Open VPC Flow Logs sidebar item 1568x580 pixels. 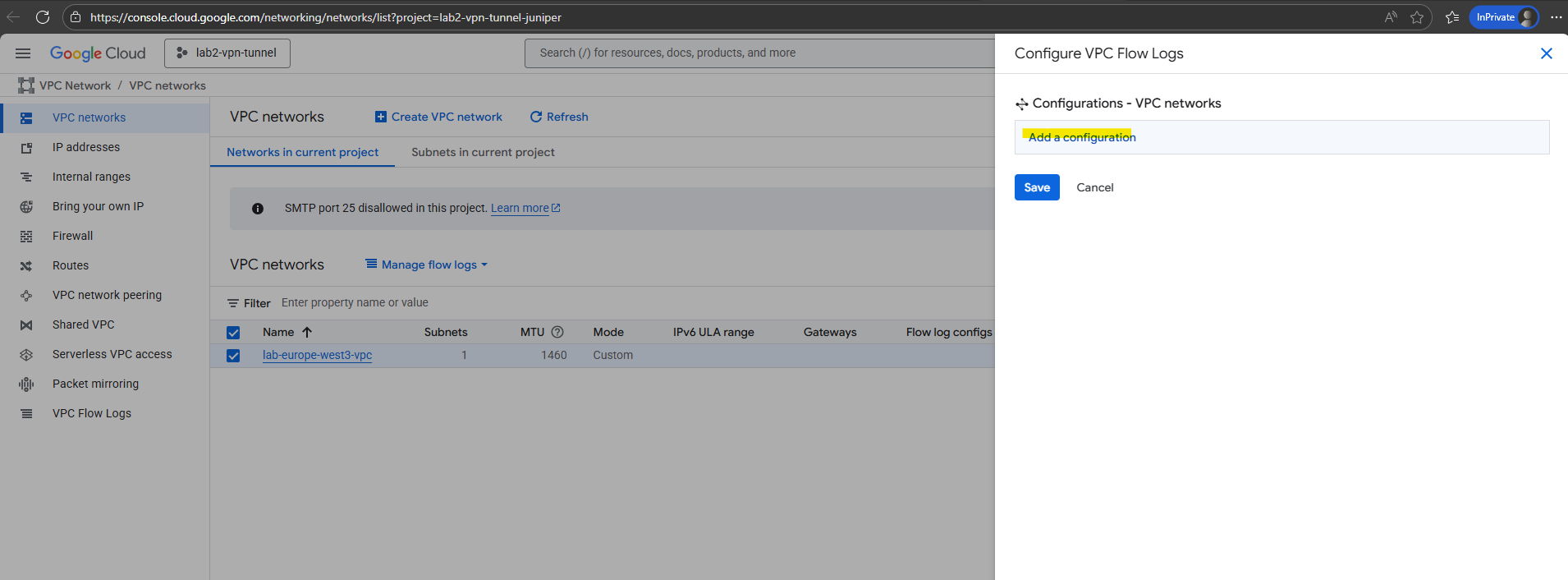tap(92, 413)
